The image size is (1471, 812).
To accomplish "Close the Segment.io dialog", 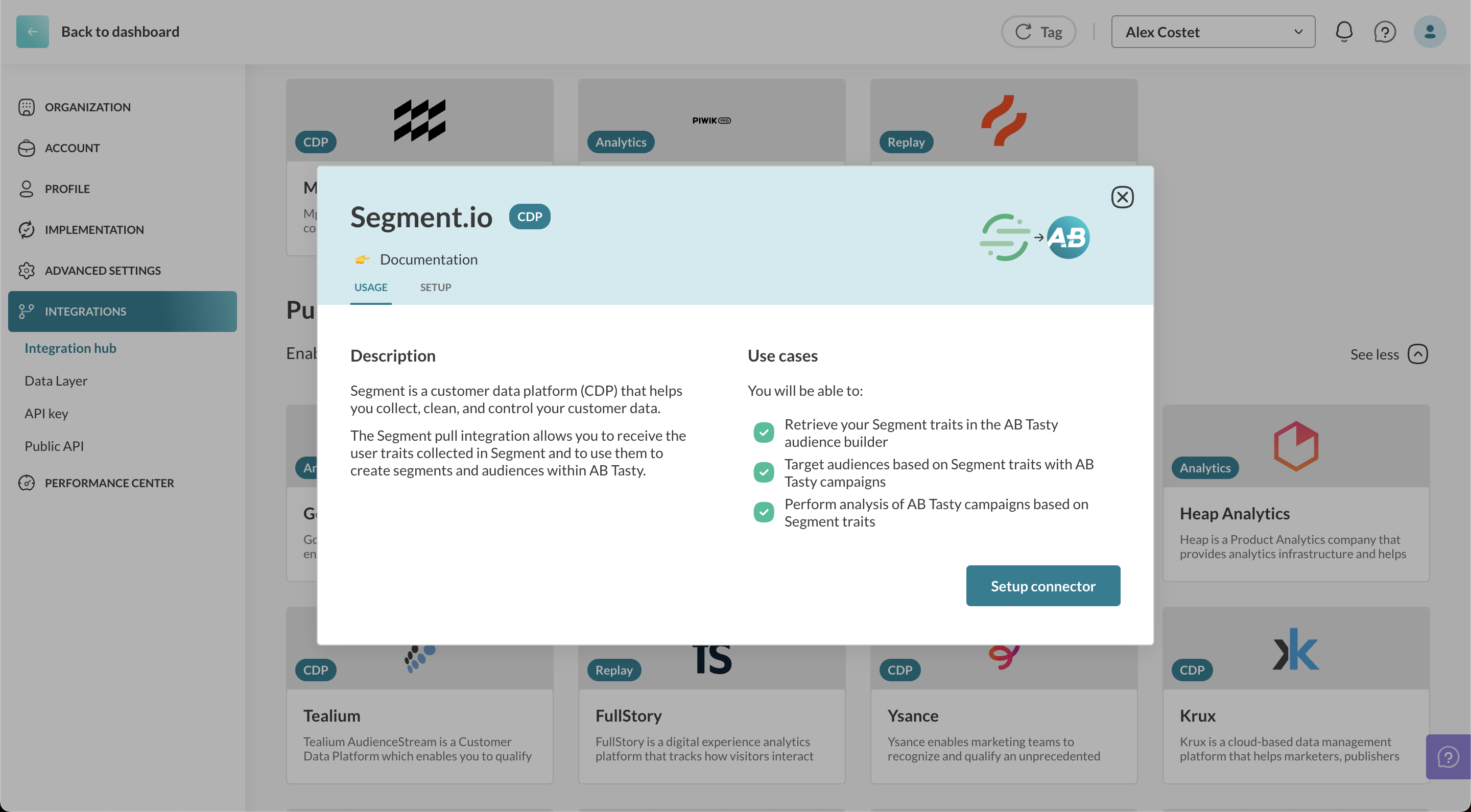I will point(1122,197).
